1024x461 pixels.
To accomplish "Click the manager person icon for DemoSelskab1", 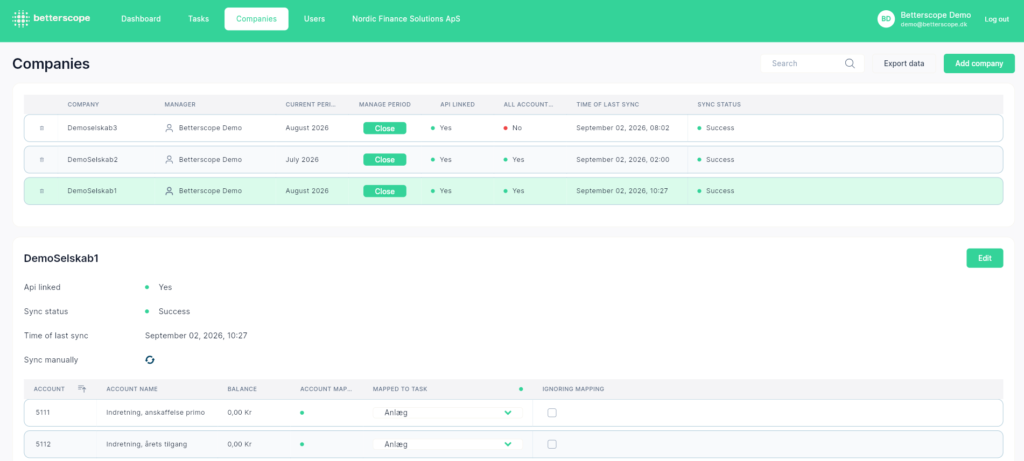I will tap(169, 191).
